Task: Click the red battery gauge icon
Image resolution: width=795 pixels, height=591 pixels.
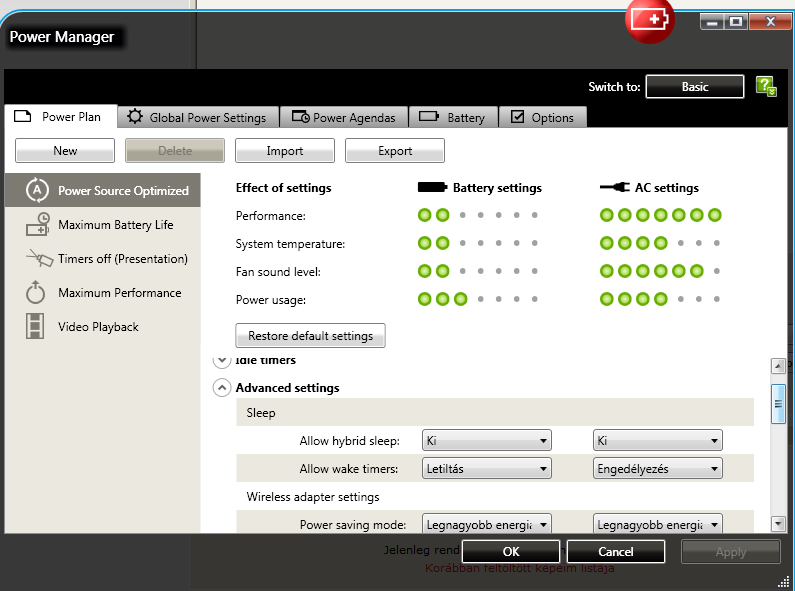Action: (x=650, y=20)
